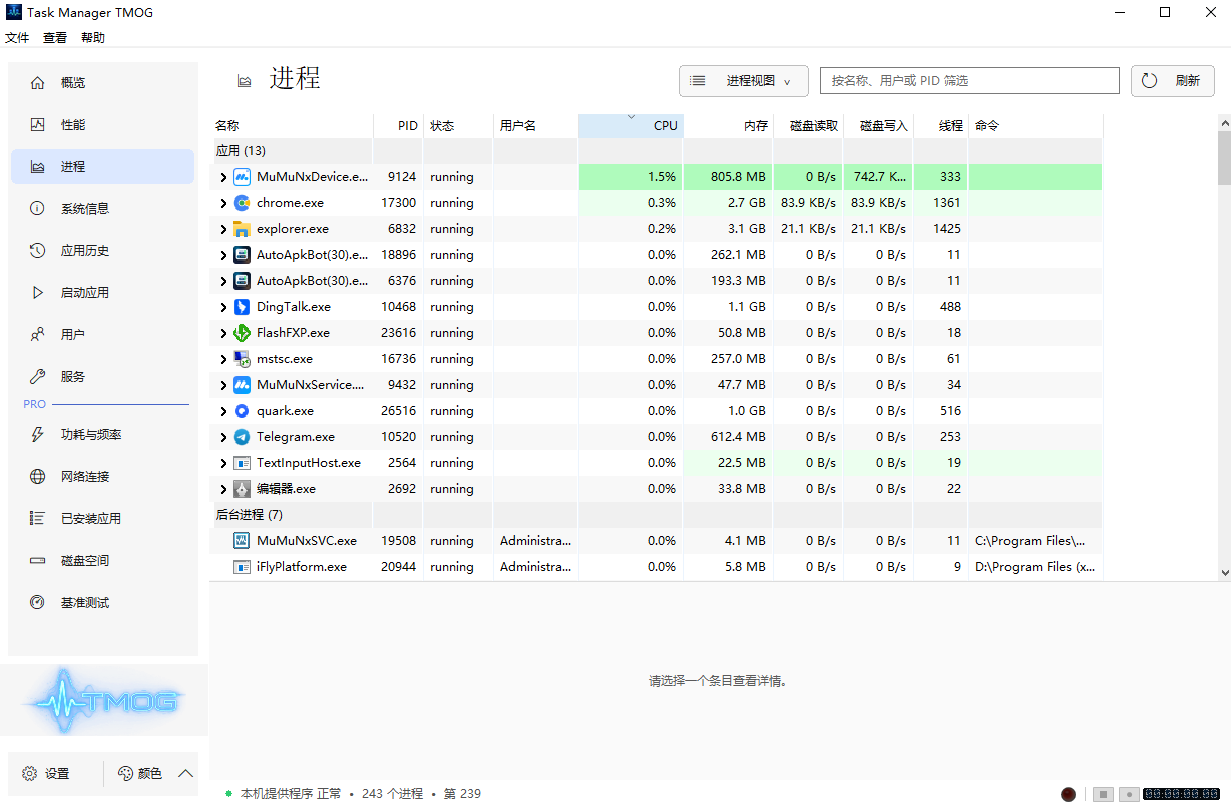Image resolution: width=1231 pixels, height=803 pixels.
Task: Click the TMOG logo thumbnail
Action: click(x=104, y=701)
